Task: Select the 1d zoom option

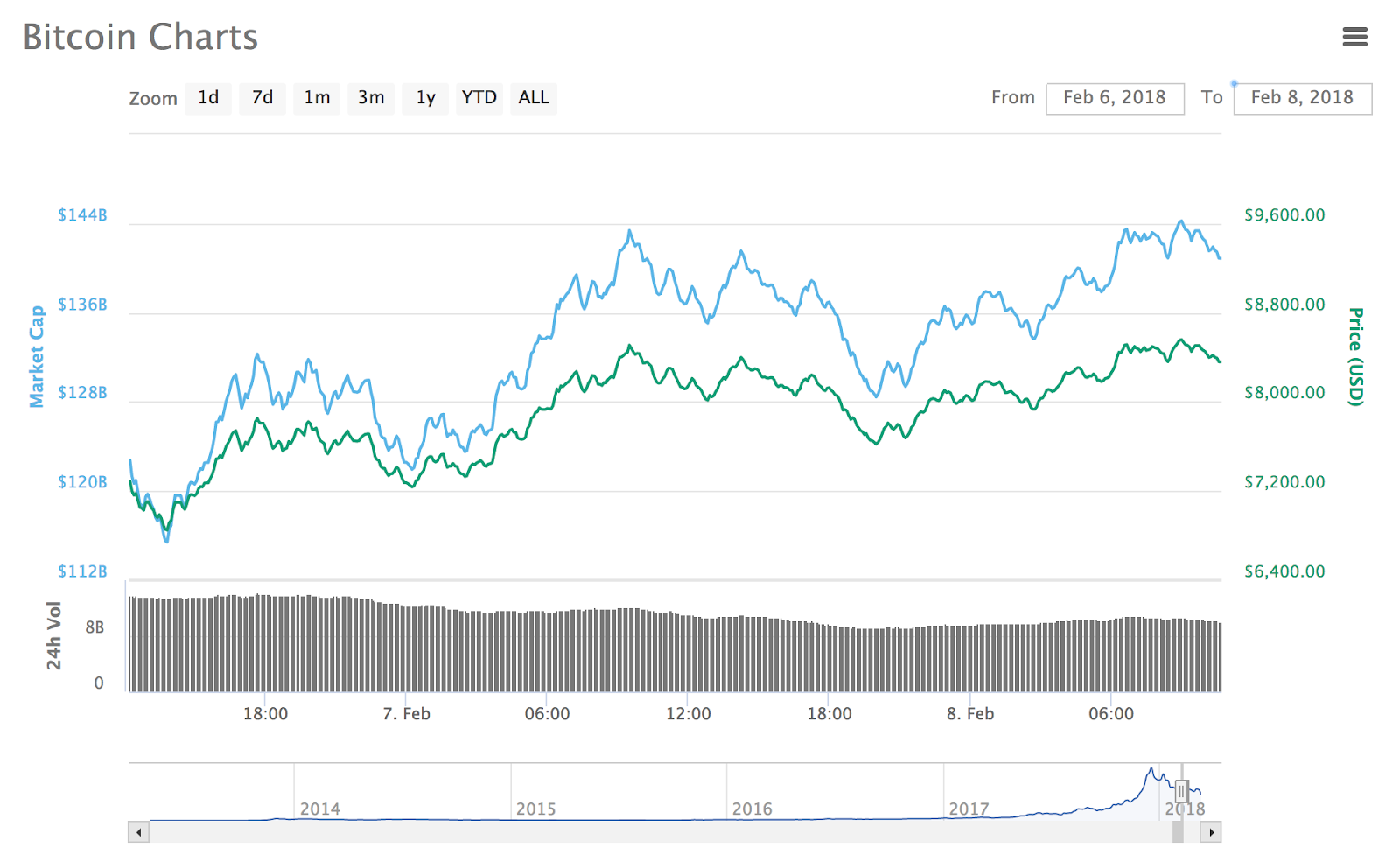Action: click(208, 98)
